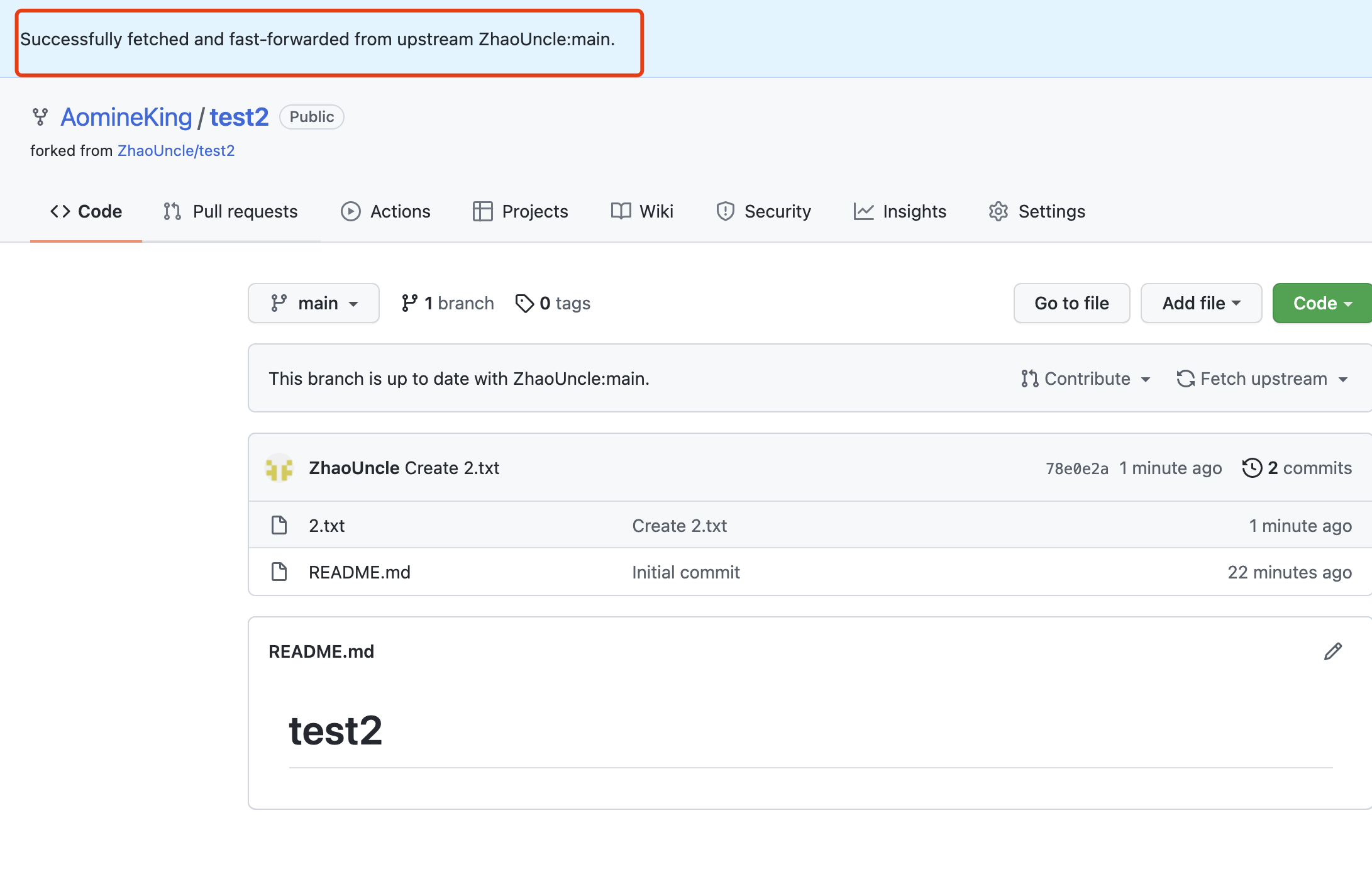Open the README.md file link
This screenshot has width=1372, height=874.
tap(359, 572)
